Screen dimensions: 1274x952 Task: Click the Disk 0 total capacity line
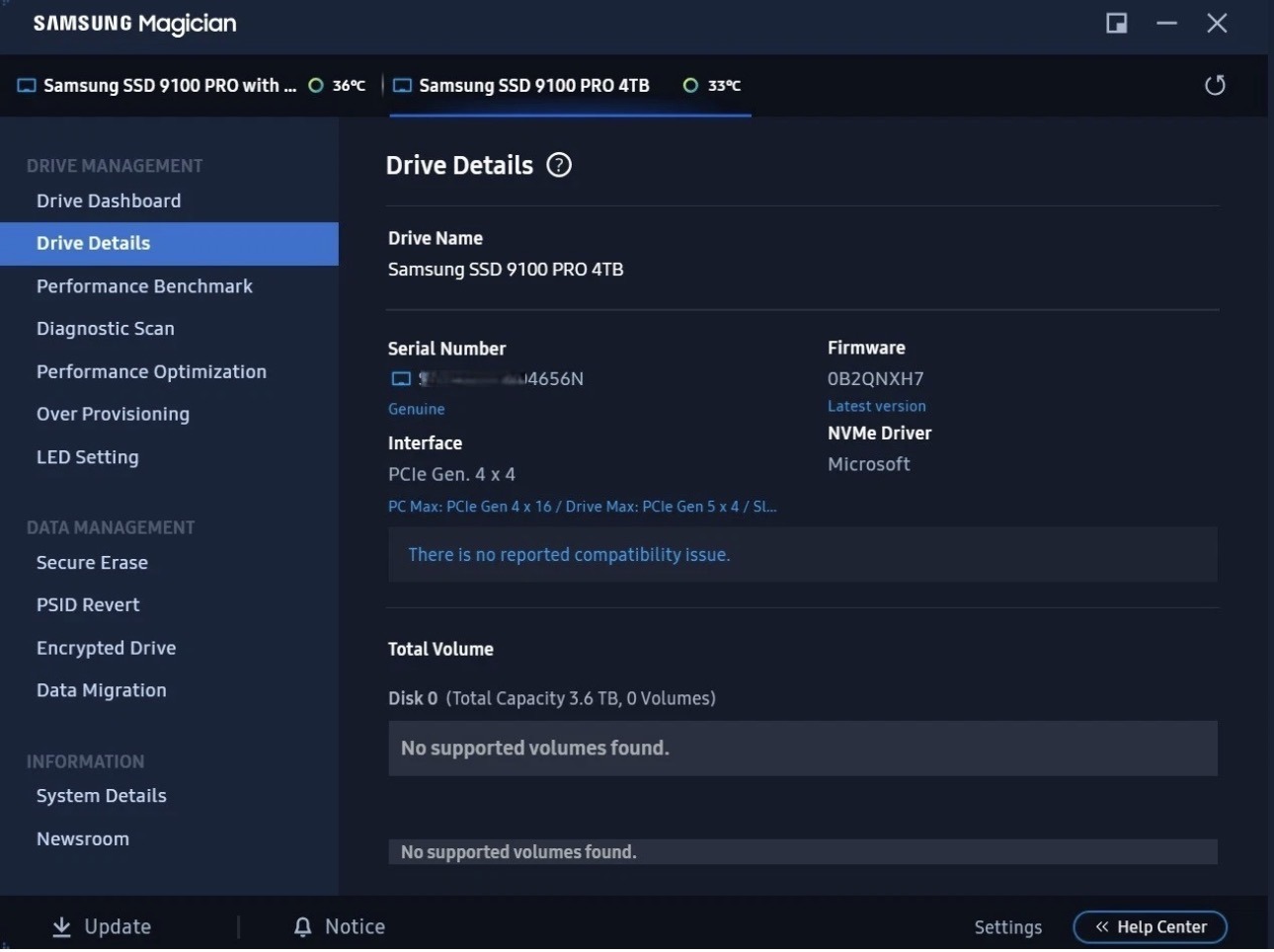tap(552, 698)
